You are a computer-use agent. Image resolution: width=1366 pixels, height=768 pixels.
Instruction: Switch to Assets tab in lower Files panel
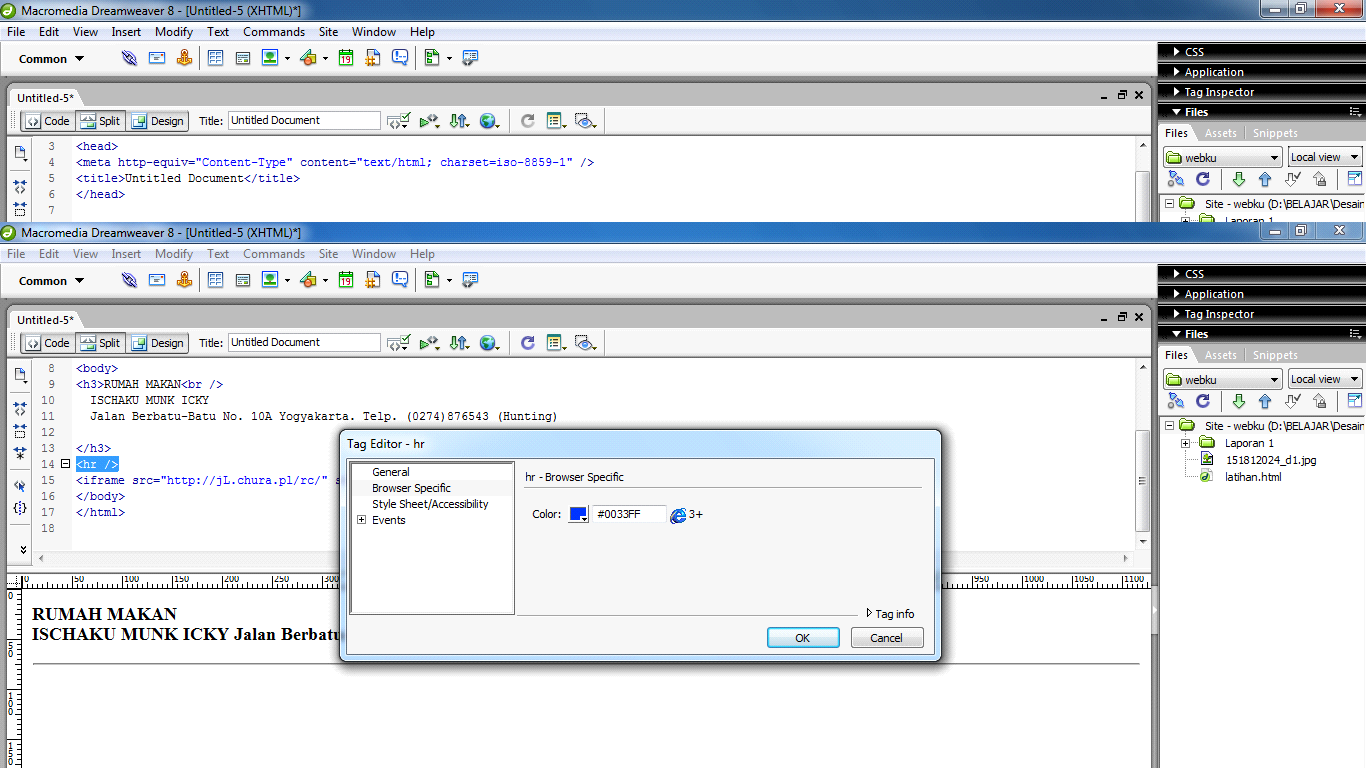(x=1220, y=355)
